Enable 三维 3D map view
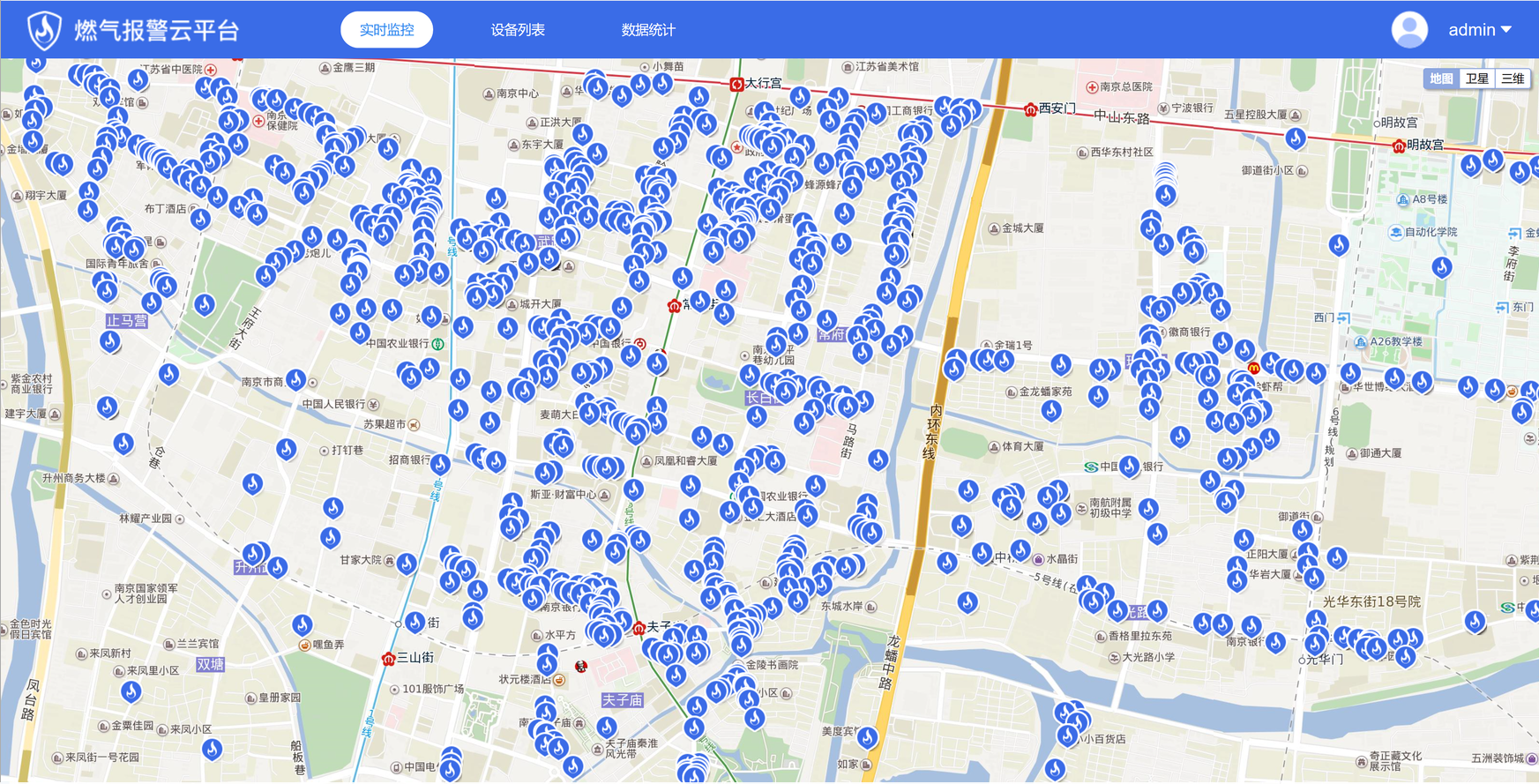 tap(1513, 78)
